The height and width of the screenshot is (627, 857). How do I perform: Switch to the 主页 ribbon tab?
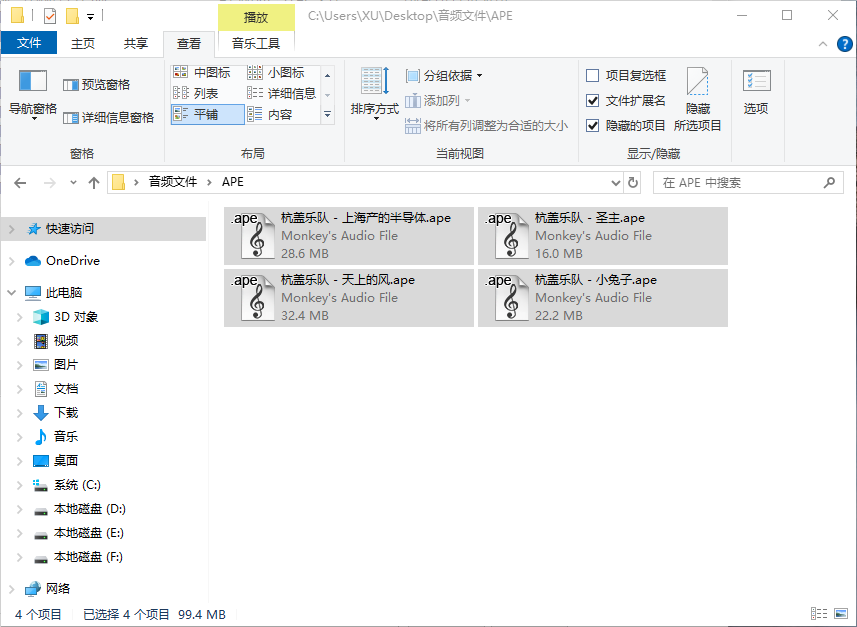tap(83, 43)
